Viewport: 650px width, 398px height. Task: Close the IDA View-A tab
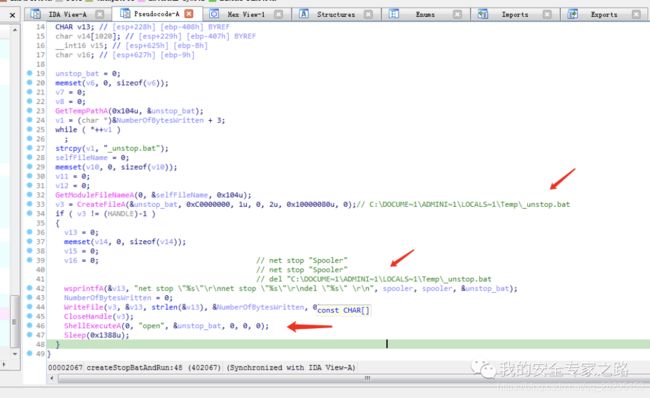point(99,15)
